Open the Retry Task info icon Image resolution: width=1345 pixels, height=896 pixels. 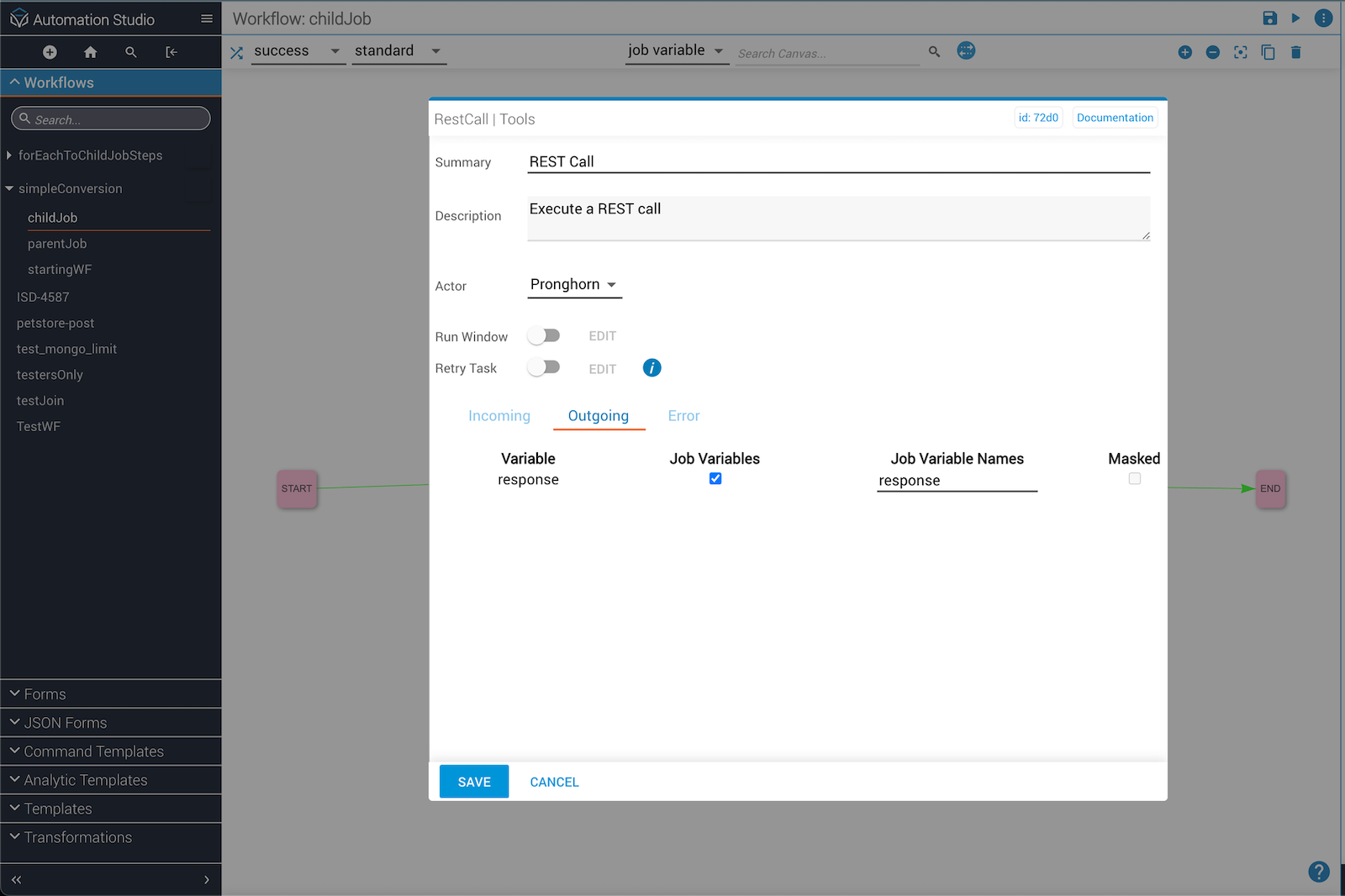click(x=651, y=368)
